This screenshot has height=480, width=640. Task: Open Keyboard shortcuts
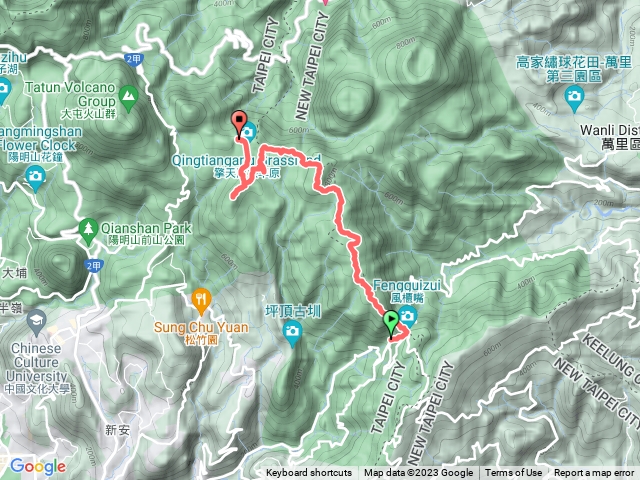[x=309, y=473]
